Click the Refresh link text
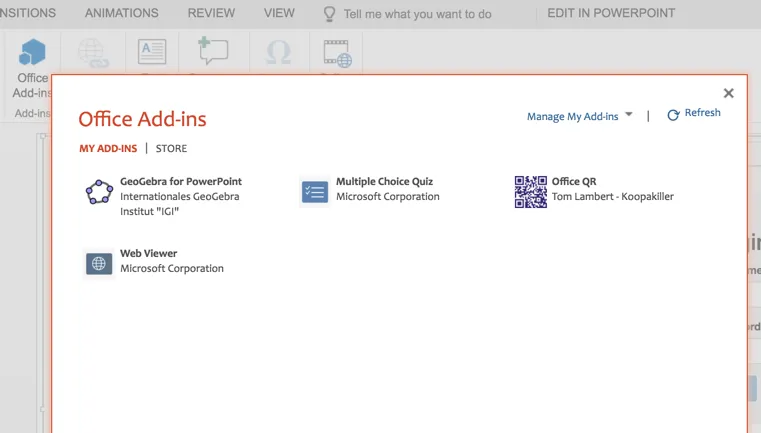This screenshot has width=761, height=433. pyautogui.click(x=702, y=113)
